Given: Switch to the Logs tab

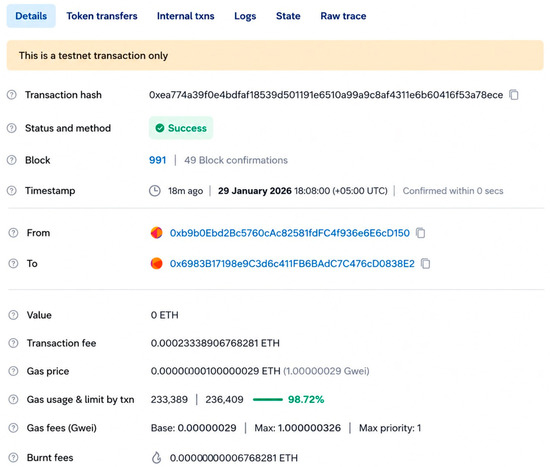Looking at the screenshot, I should point(245,16).
